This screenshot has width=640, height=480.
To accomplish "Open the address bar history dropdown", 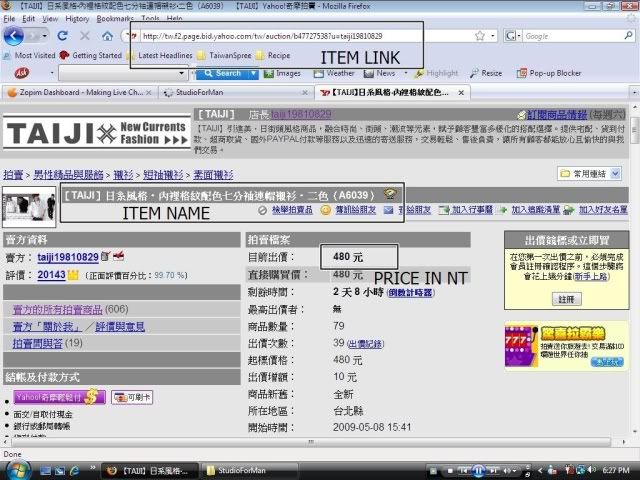I will [493, 36].
